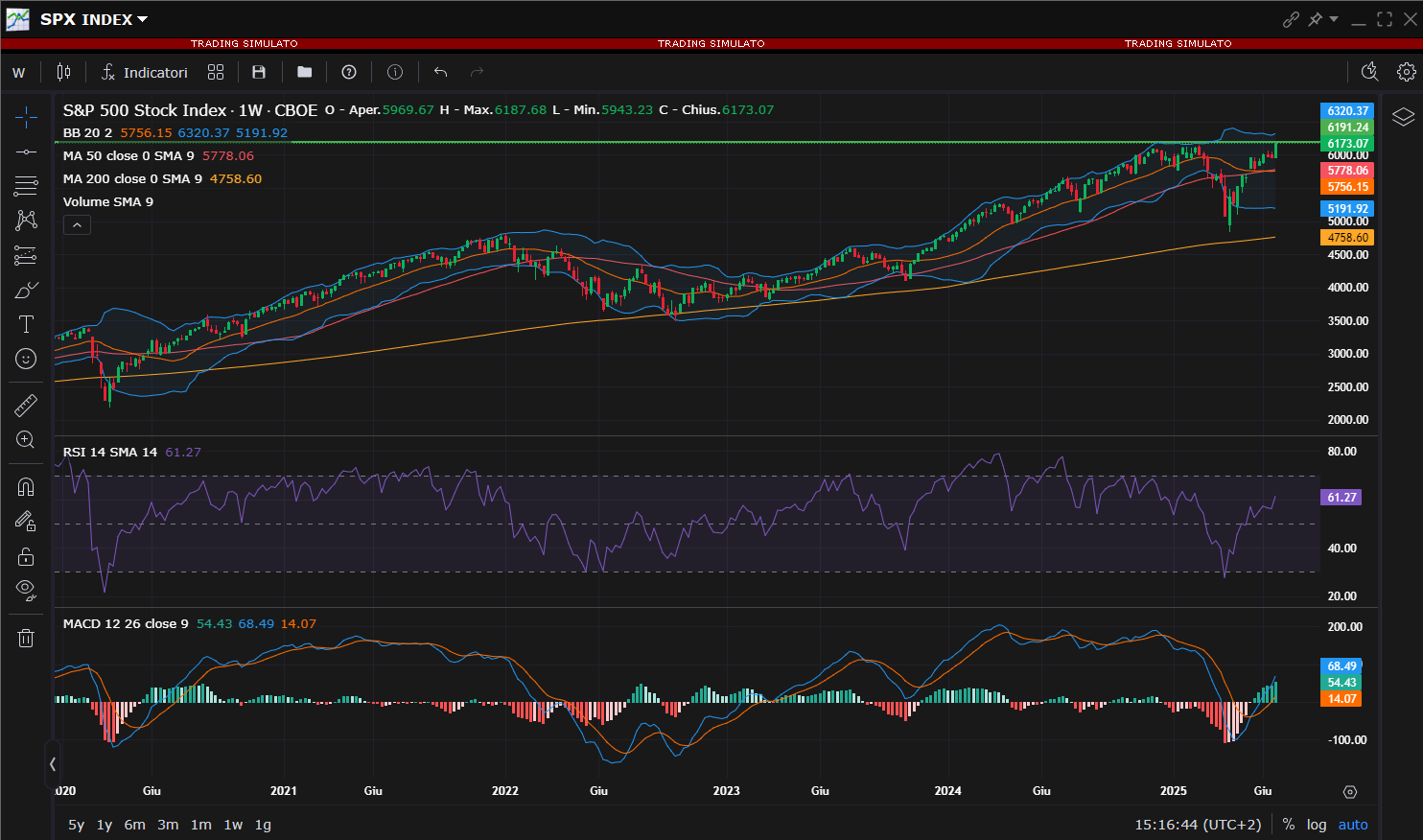Open the W timeframe interval selector

(x=19, y=72)
